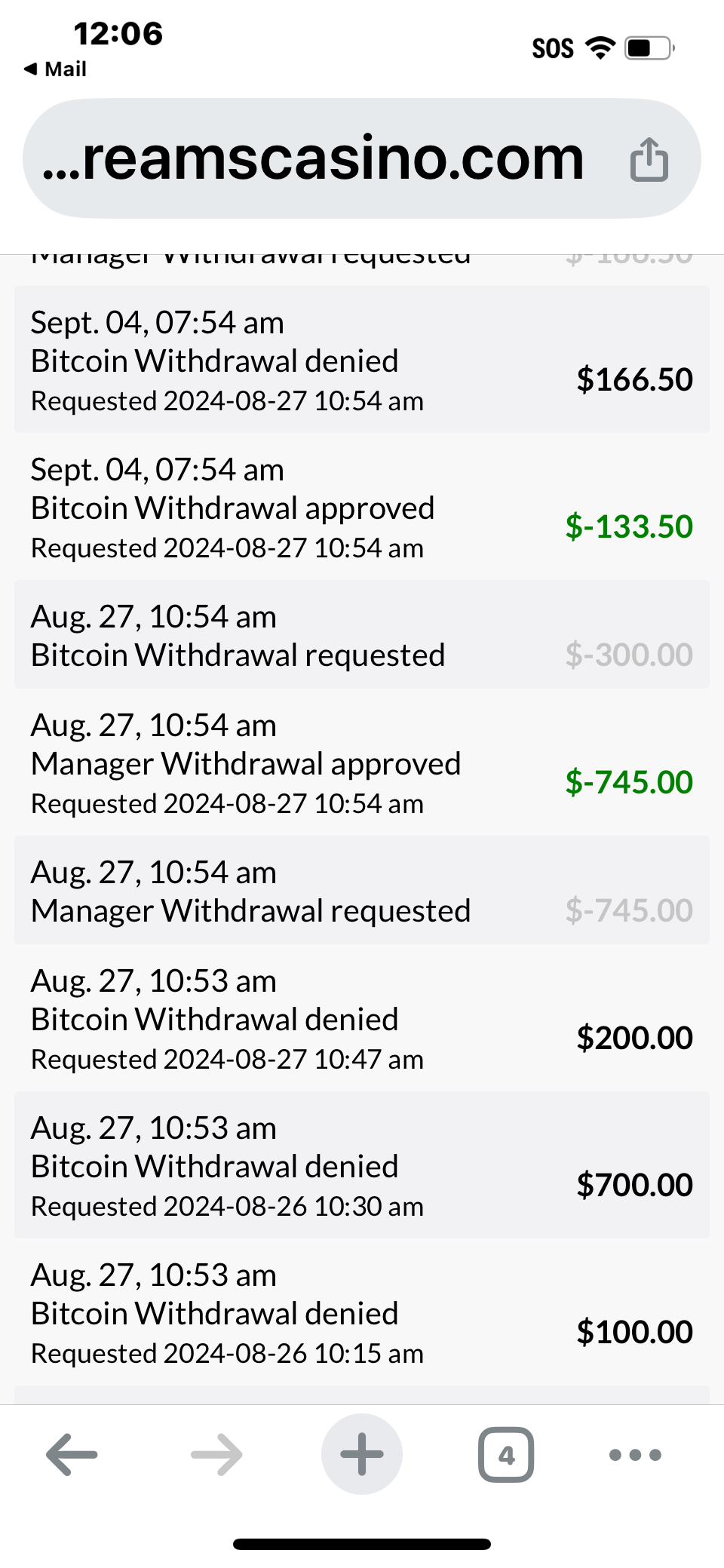Screen dimensions: 724x1568
Task: Open the $700.00 Bitcoin Withdrawal denied row
Action: 362,1165
